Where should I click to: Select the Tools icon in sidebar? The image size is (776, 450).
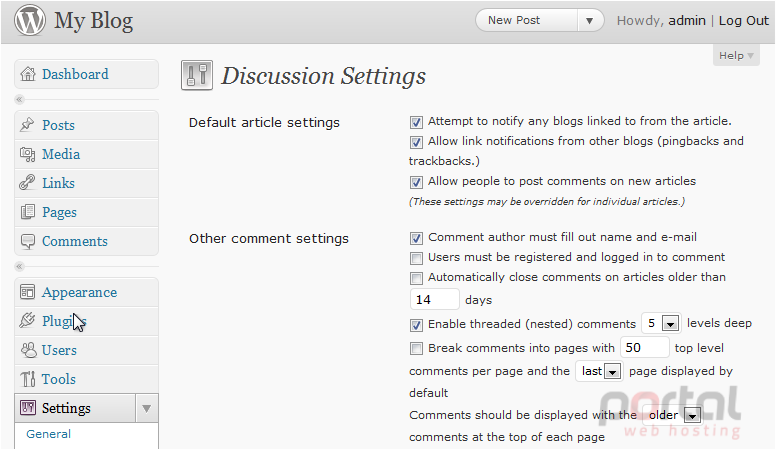click(x=28, y=379)
